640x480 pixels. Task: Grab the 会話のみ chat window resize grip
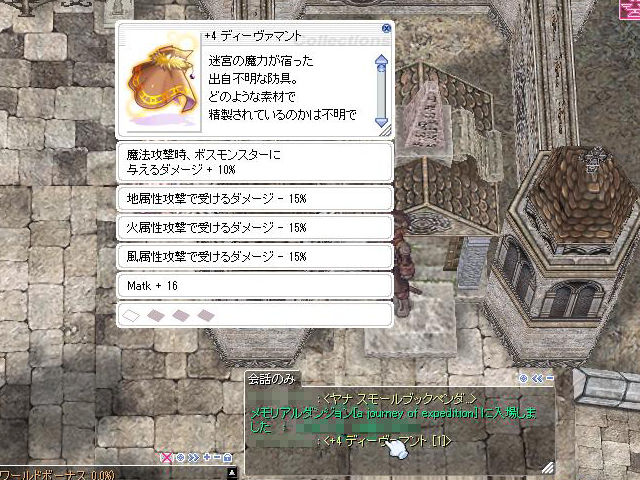click(x=548, y=468)
